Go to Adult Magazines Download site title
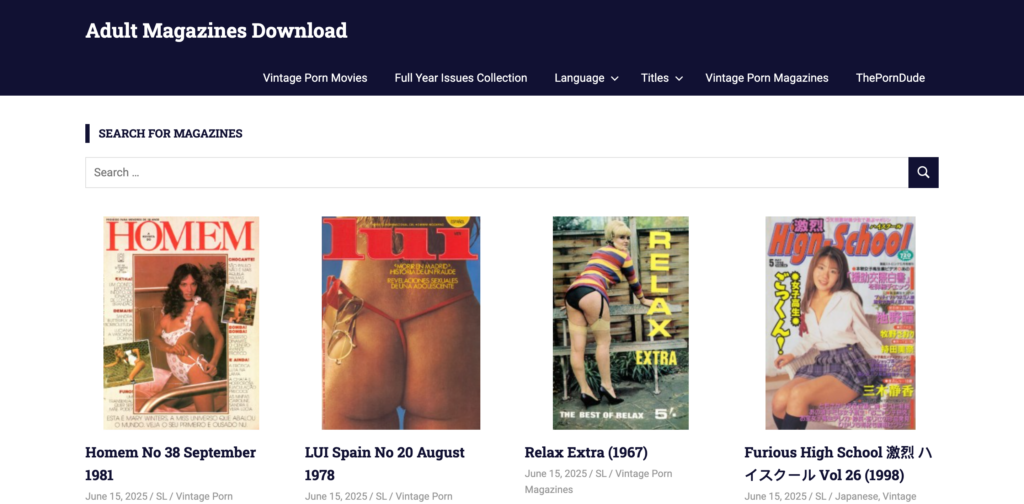This screenshot has height=504, width=1024. [216, 31]
